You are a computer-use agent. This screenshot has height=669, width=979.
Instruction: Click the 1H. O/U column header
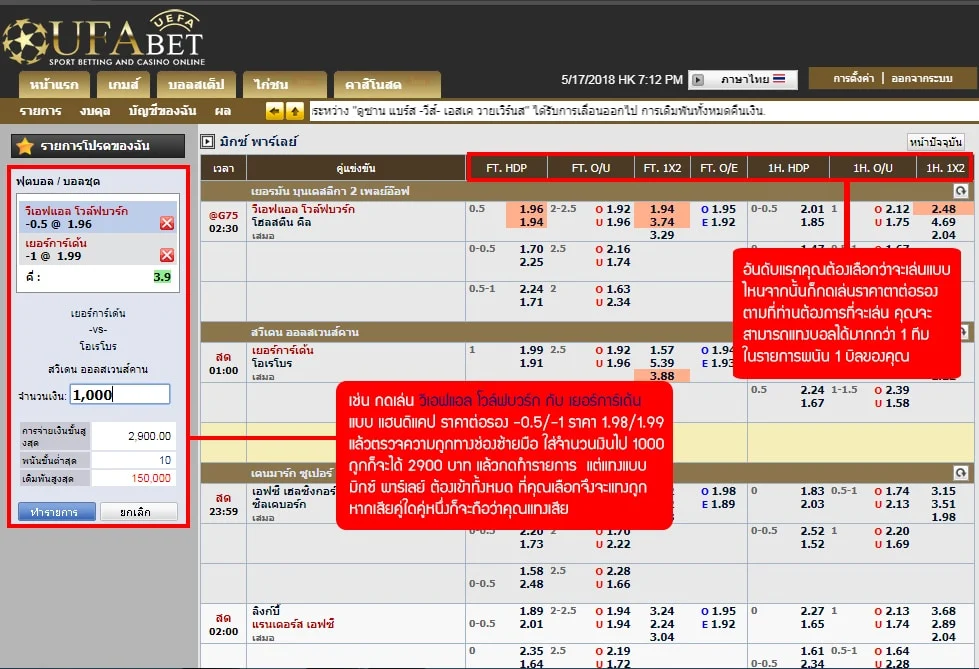pos(872,168)
